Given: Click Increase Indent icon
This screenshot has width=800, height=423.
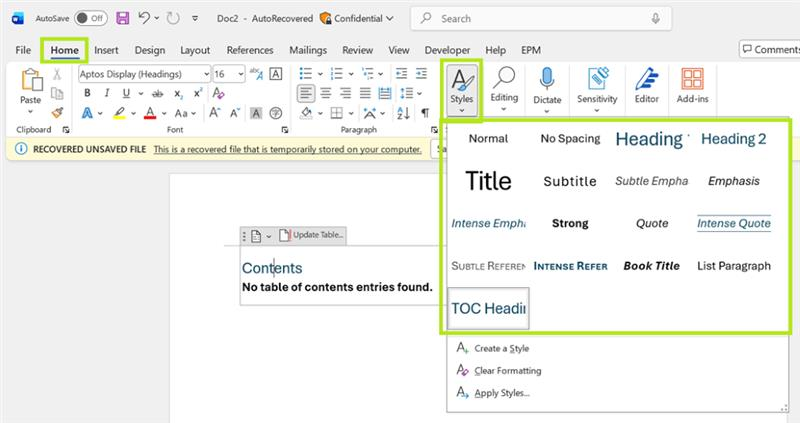Looking at the screenshot, I should point(421,74).
